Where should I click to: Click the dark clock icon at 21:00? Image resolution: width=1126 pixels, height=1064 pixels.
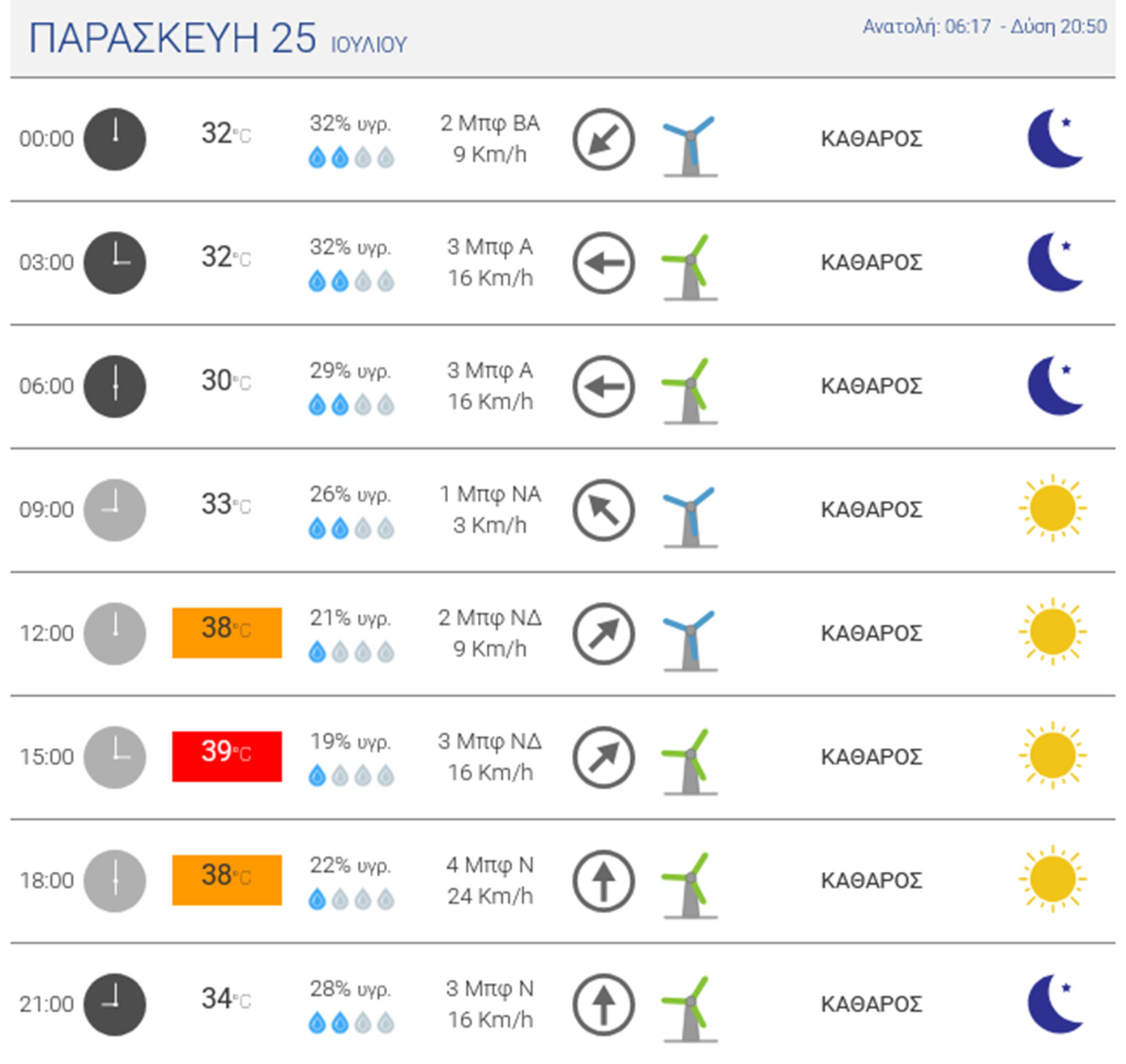[115, 1004]
